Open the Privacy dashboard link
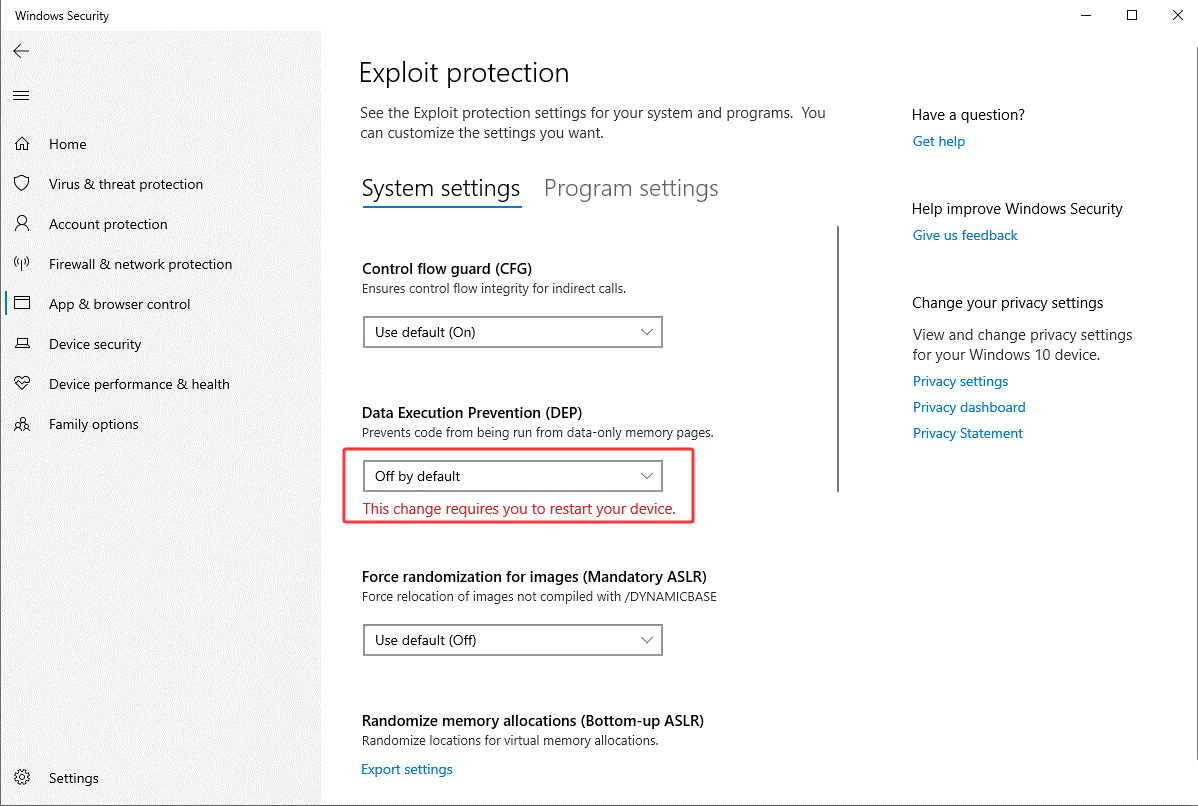This screenshot has width=1198, height=806. (969, 407)
